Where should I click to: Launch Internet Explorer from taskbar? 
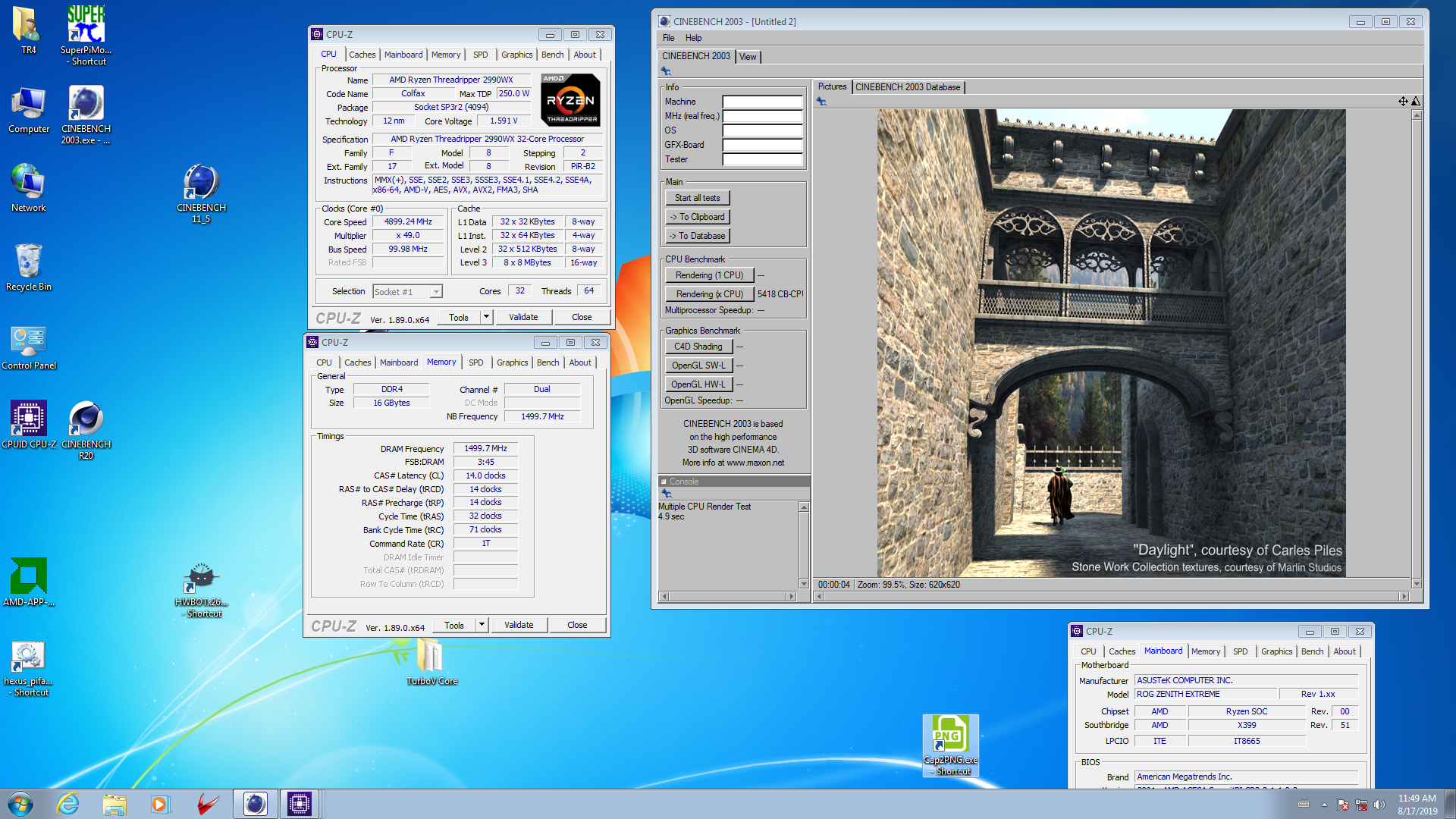68,804
